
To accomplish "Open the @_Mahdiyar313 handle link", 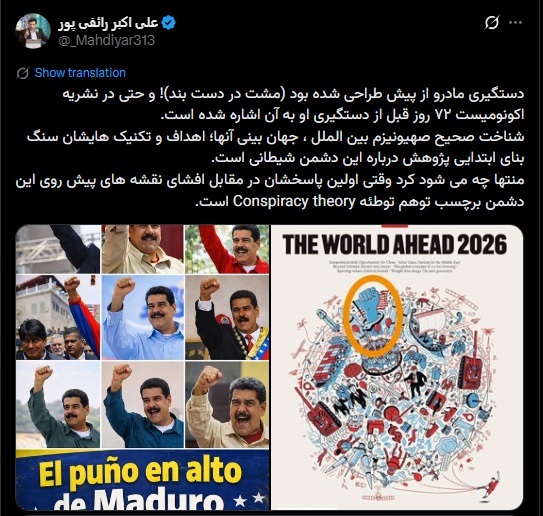I will [x=107, y=41].
